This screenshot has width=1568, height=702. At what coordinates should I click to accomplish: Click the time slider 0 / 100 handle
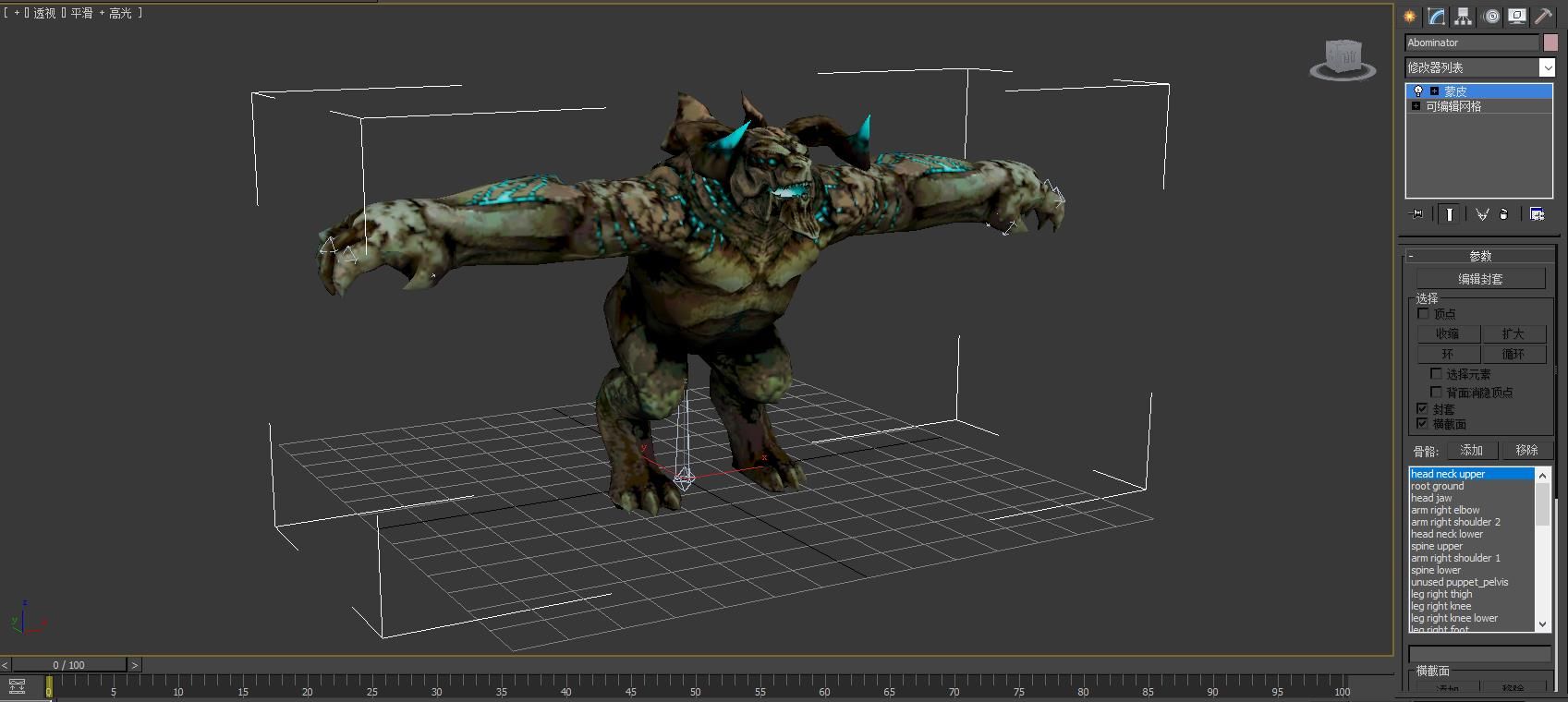[x=69, y=665]
